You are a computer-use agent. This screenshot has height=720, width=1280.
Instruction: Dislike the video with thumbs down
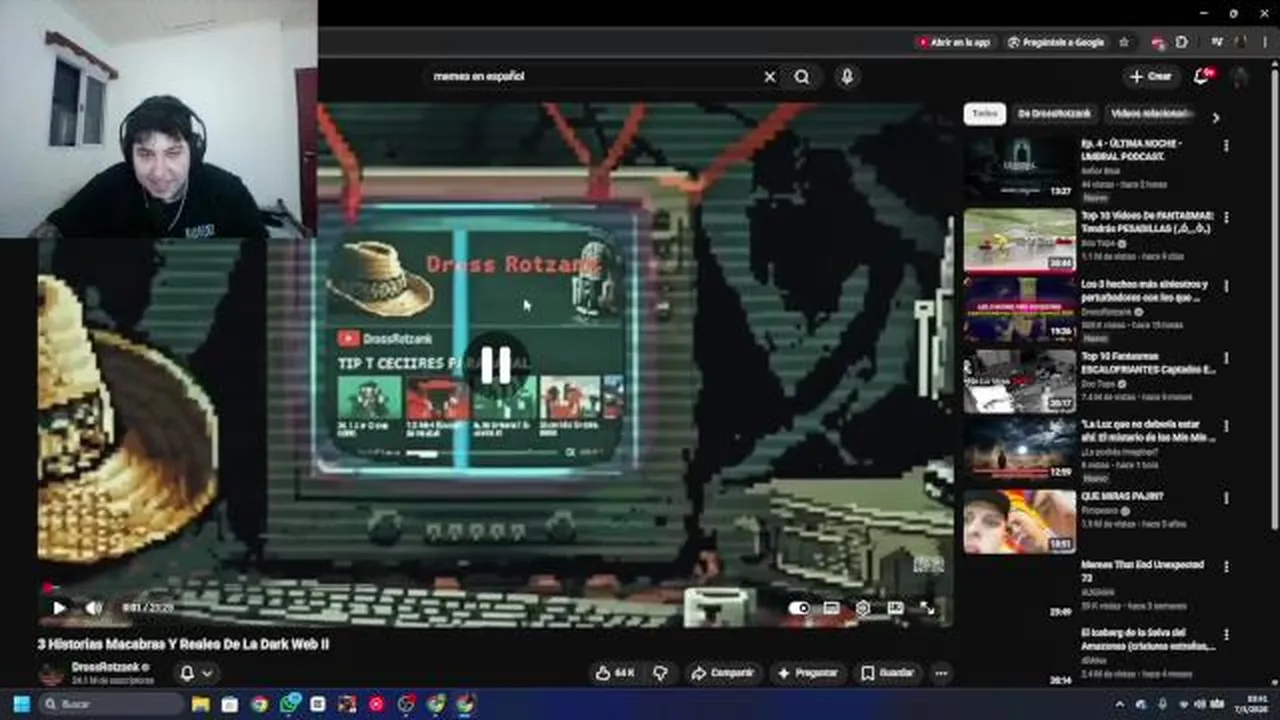660,673
